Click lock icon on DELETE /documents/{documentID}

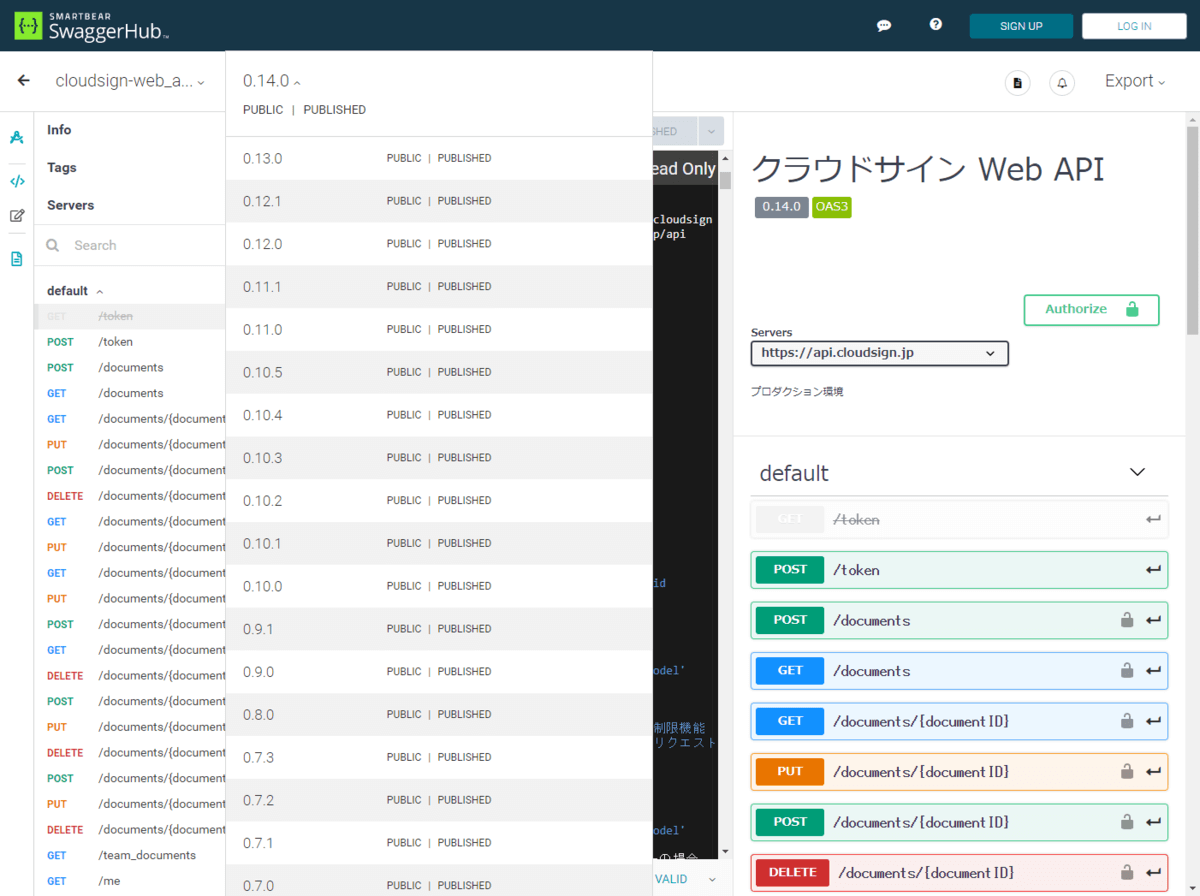point(1127,872)
